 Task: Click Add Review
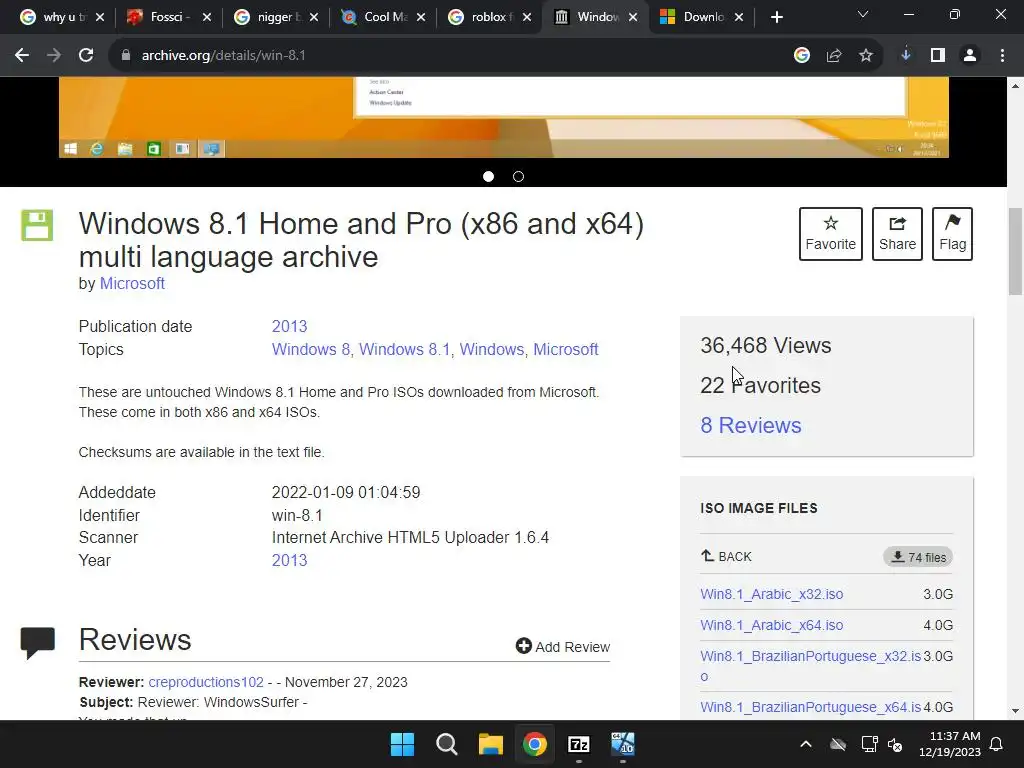[562, 647]
